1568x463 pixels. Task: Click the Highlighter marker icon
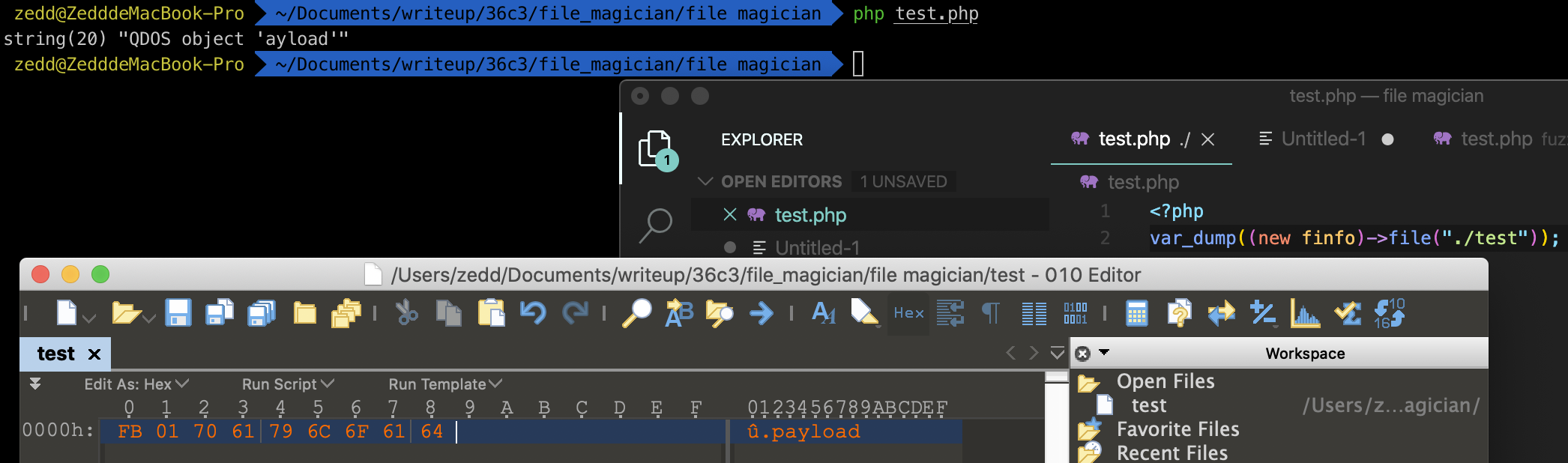pos(865,312)
